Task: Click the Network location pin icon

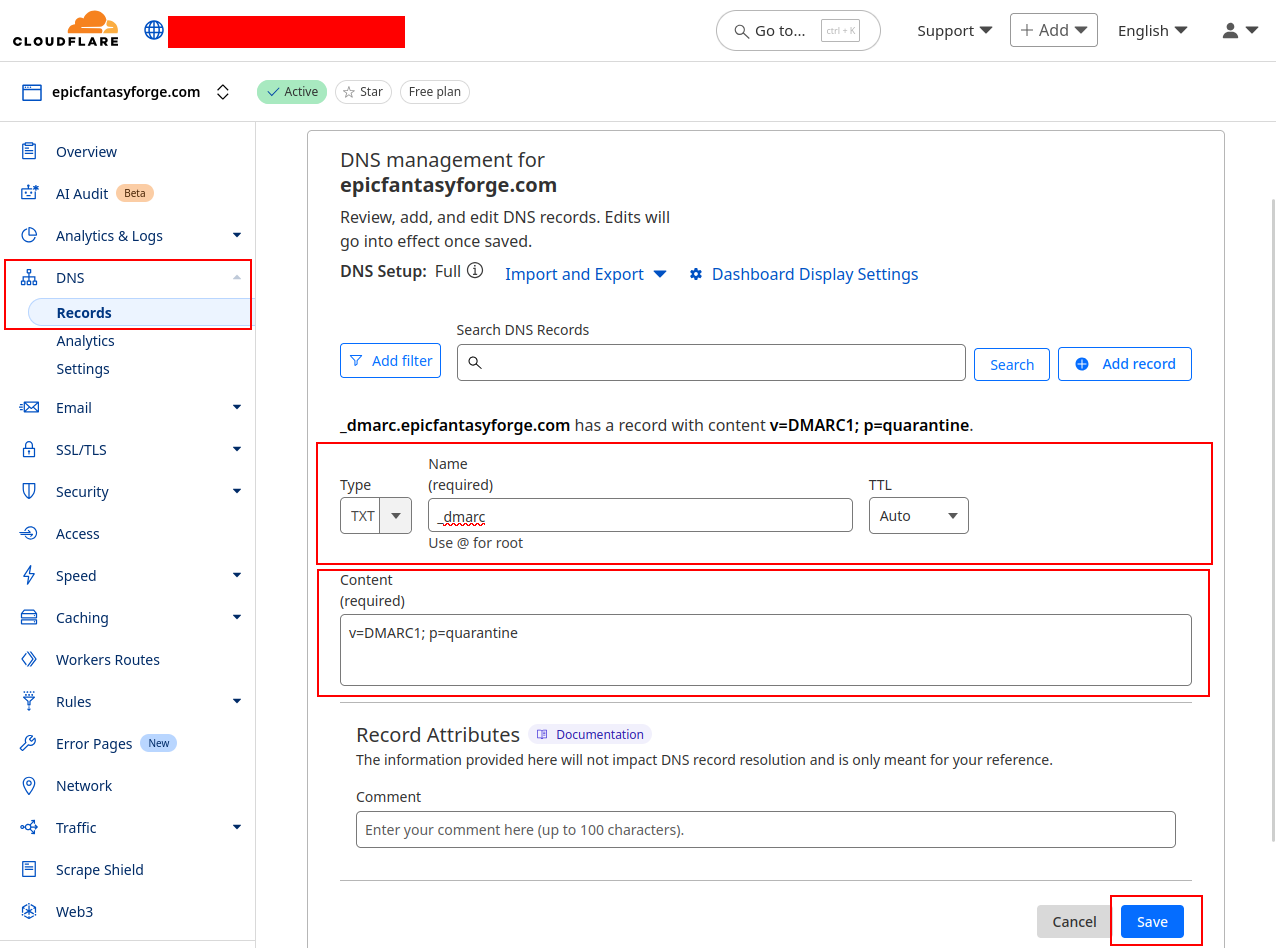Action: (x=29, y=785)
